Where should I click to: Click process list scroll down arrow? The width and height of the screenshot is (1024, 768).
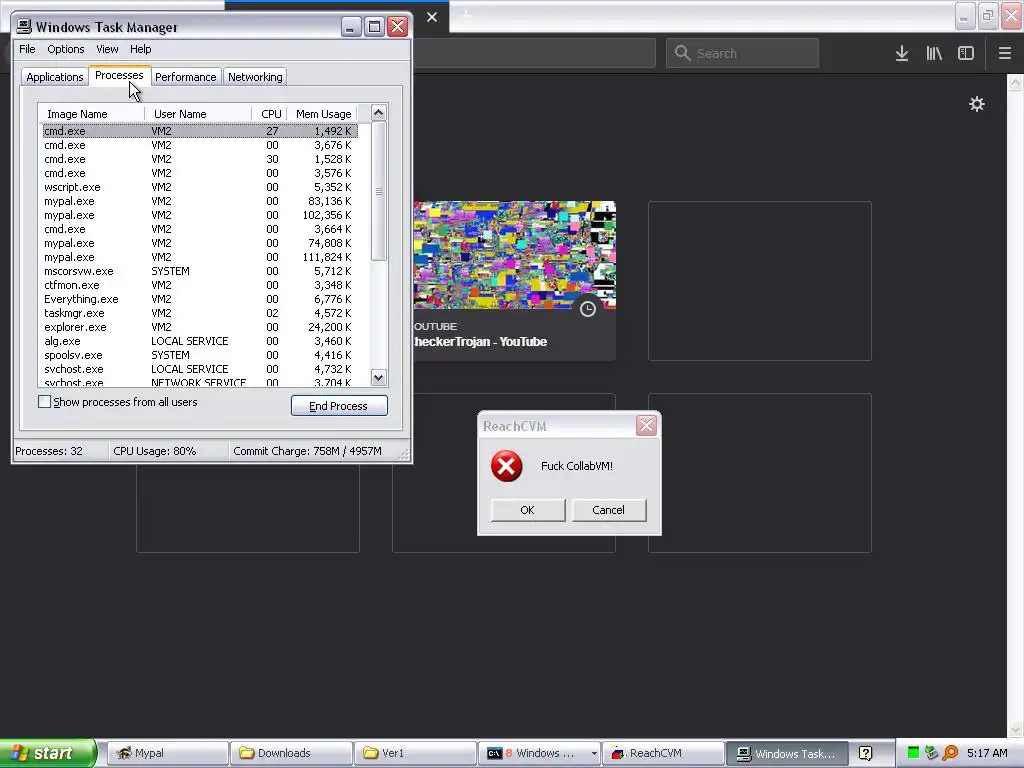(x=378, y=377)
